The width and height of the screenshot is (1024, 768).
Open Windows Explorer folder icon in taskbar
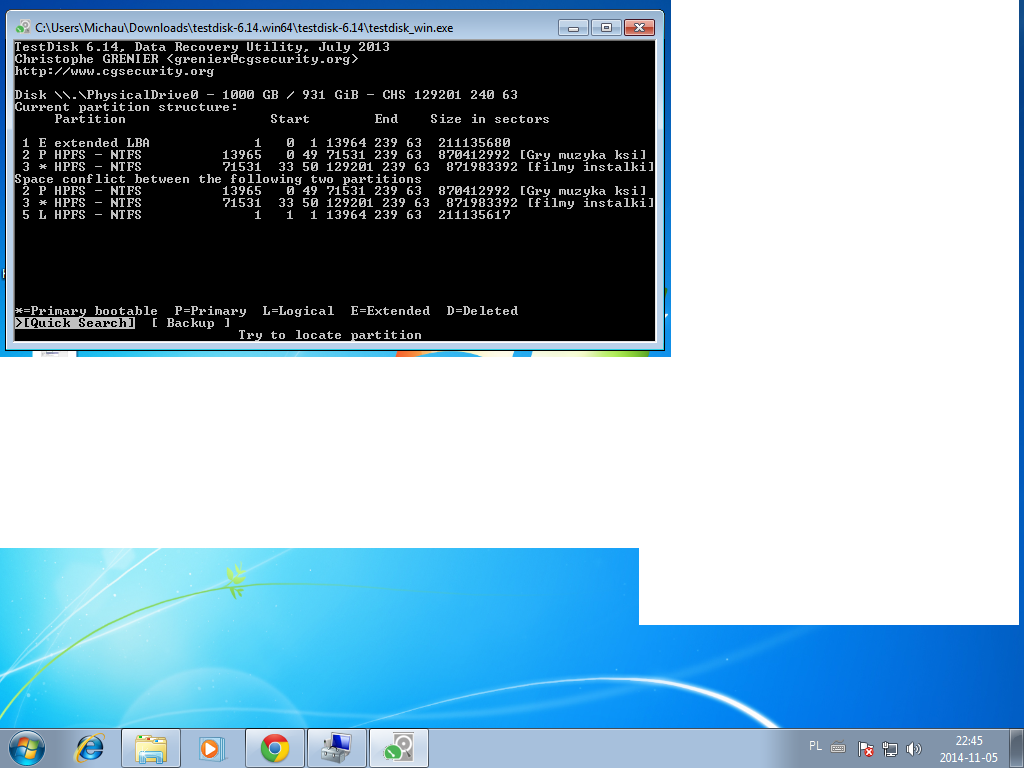[x=151, y=748]
